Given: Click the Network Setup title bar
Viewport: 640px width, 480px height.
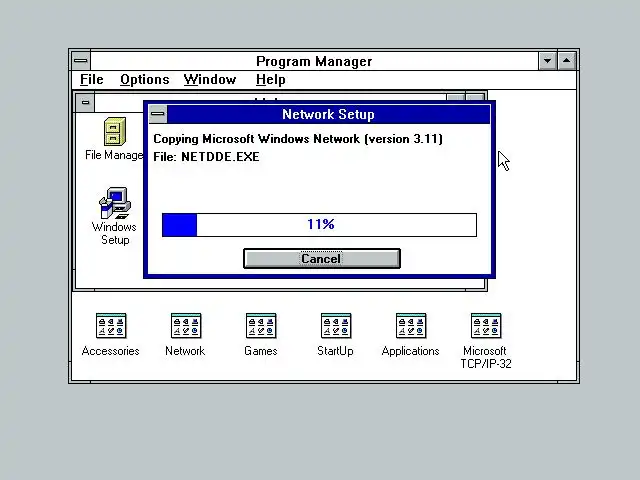Looking at the screenshot, I should pyautogui.click(x=328, y=114).
